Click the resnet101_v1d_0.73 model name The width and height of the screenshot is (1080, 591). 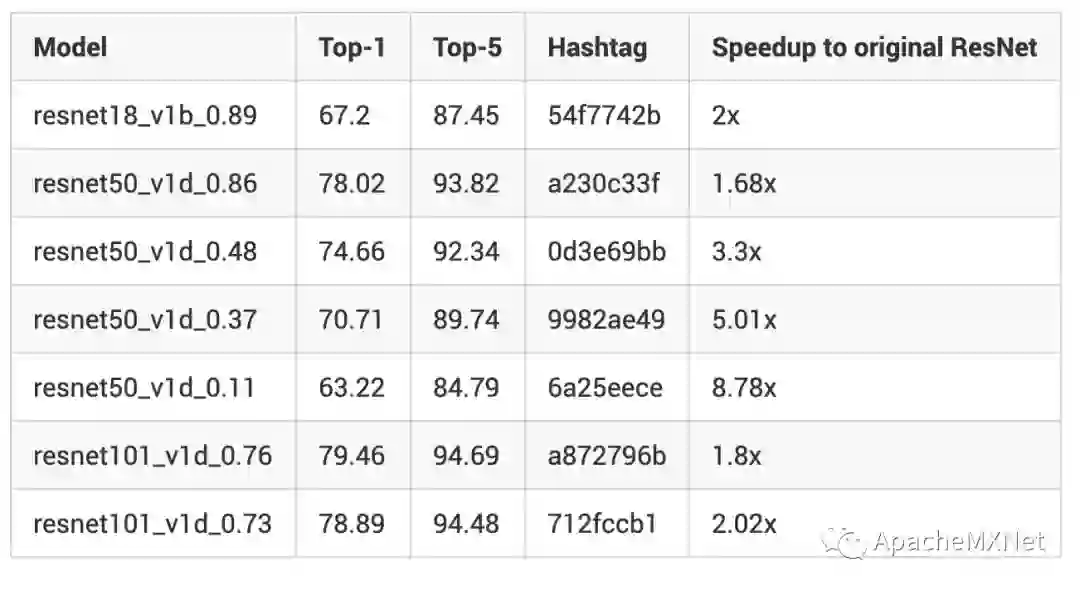click(152, 523)
